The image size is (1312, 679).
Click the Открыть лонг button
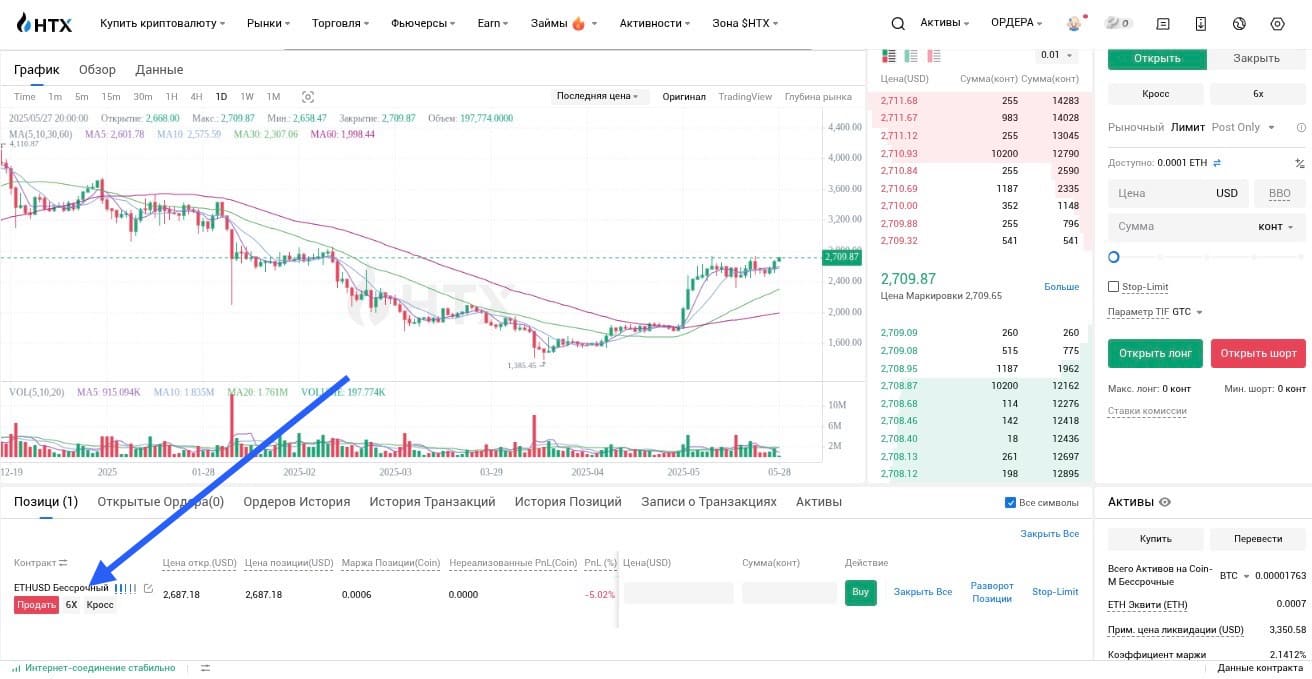pos(1155,353)
